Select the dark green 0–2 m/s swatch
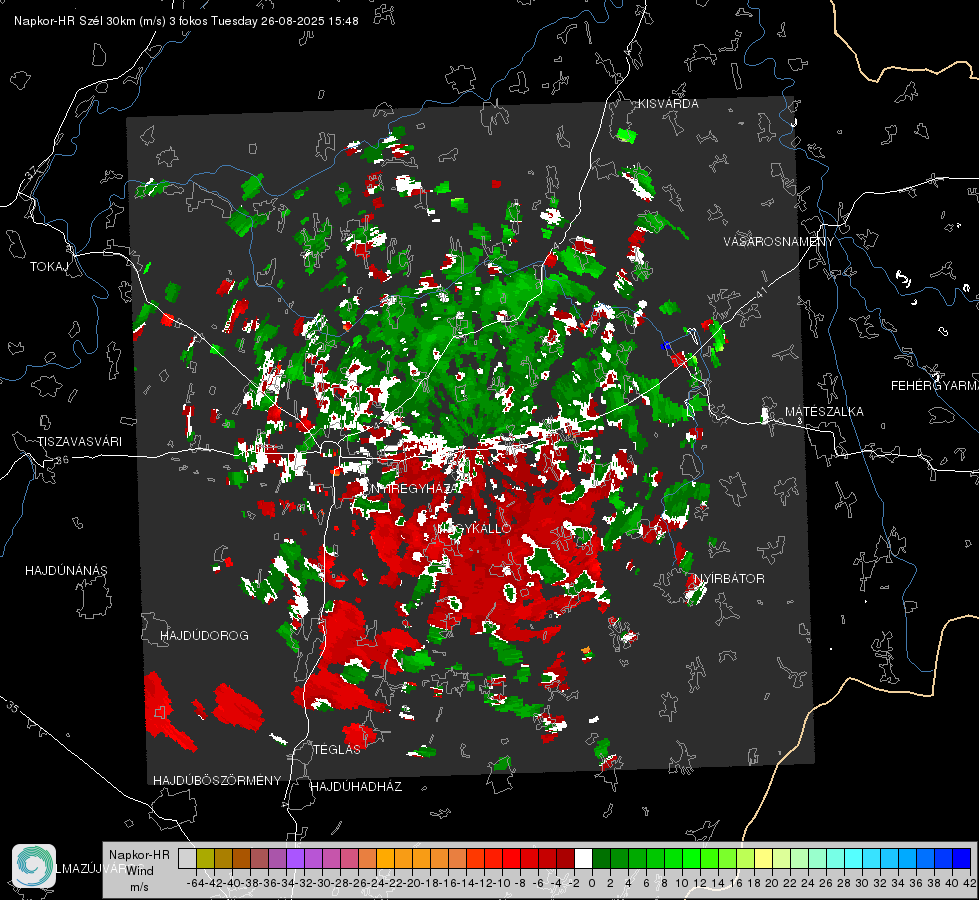Screen dimensions: 979x900 point(601,858)
